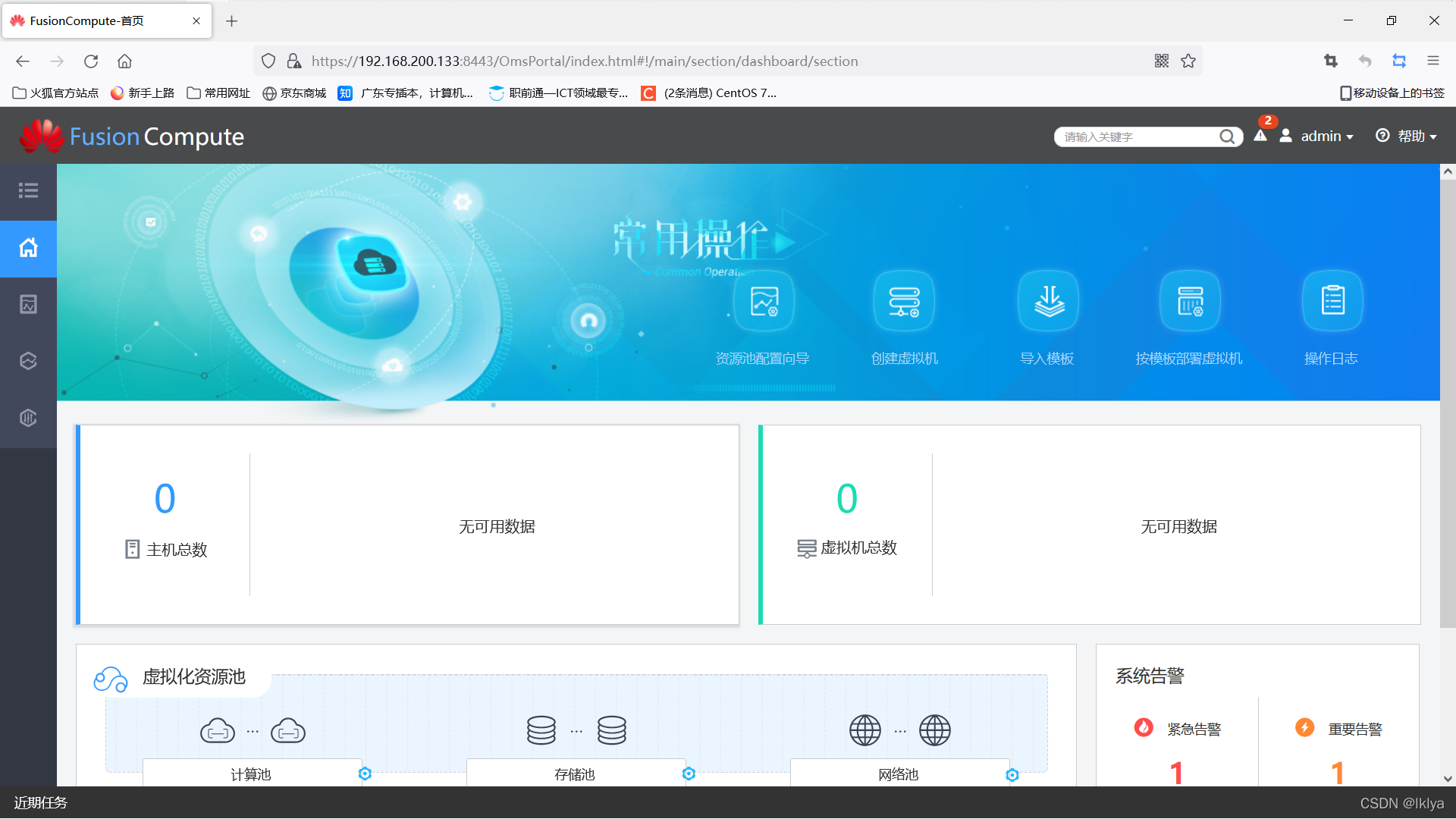
Task: Open the Help (帮助) dropdown
Action: pyautogui.click(x=1407, y=136)
